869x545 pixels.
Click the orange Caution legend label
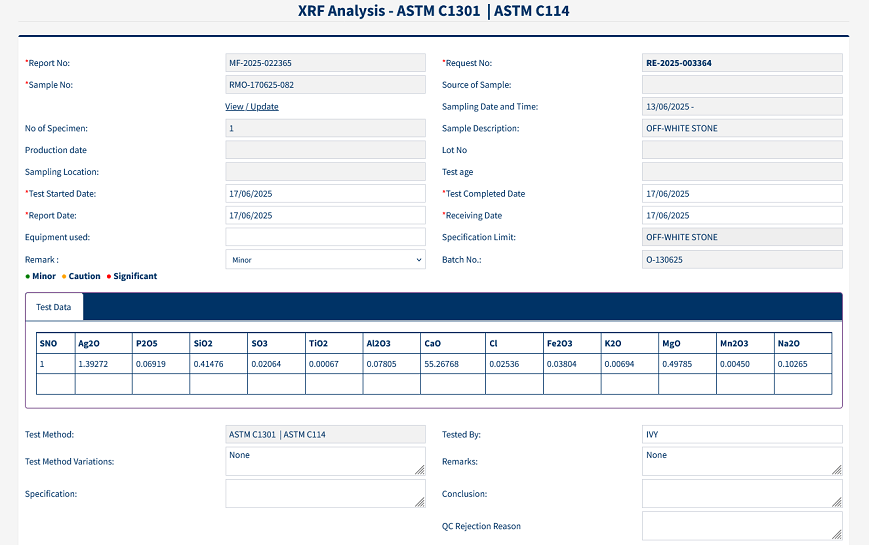(84, 276)
